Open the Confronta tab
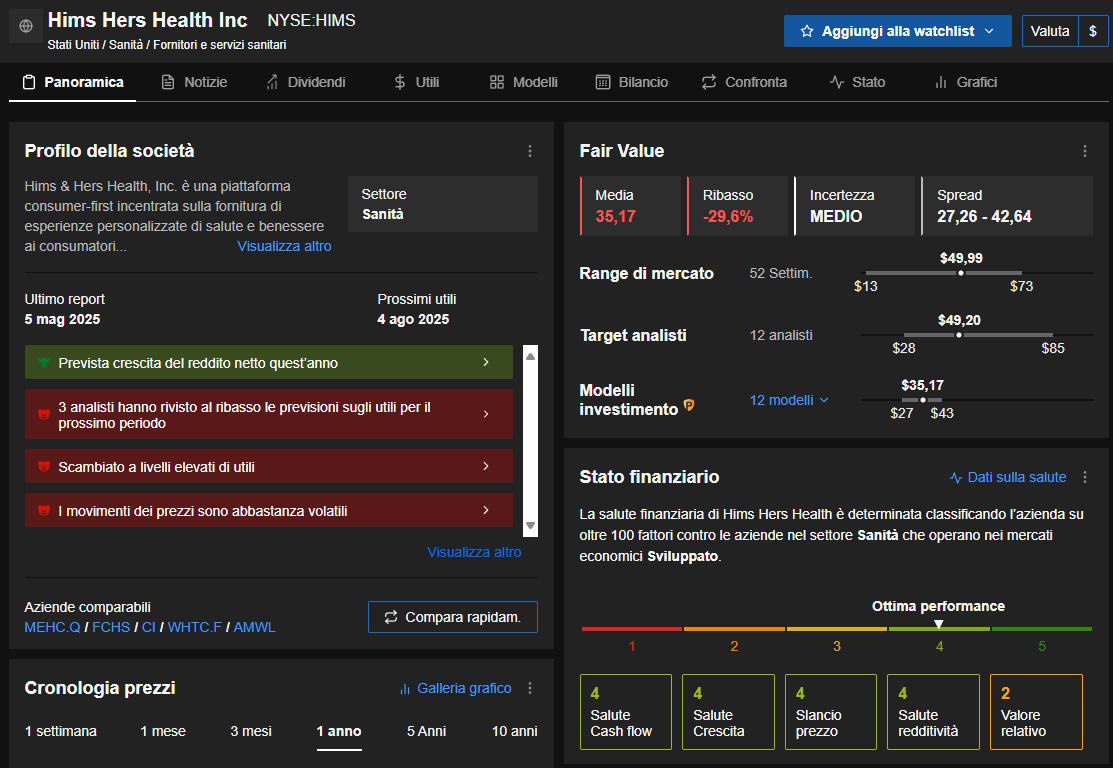This screenshot has width=1113, height=768. click(744, 82)
